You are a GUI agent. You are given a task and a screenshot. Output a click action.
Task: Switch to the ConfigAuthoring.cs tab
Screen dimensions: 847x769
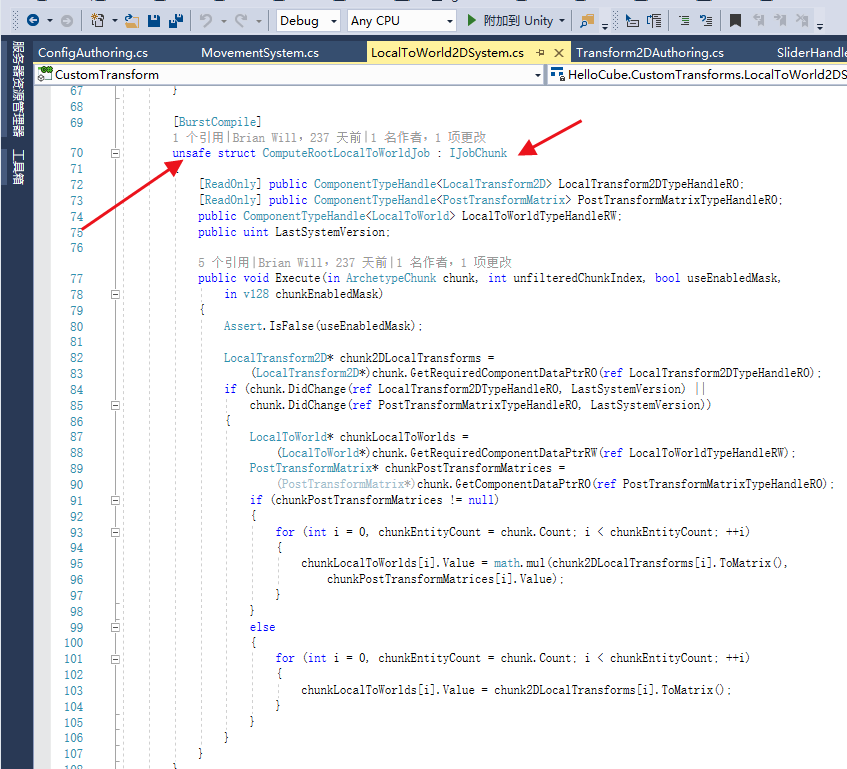tap(93, 52)
